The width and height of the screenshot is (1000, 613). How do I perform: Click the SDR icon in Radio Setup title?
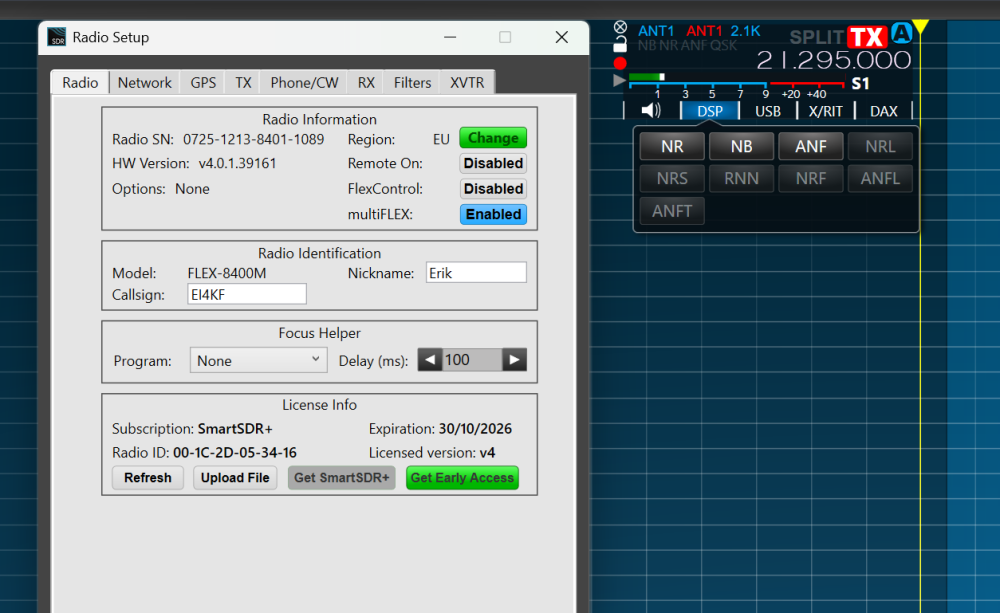[x=57, y=37]
